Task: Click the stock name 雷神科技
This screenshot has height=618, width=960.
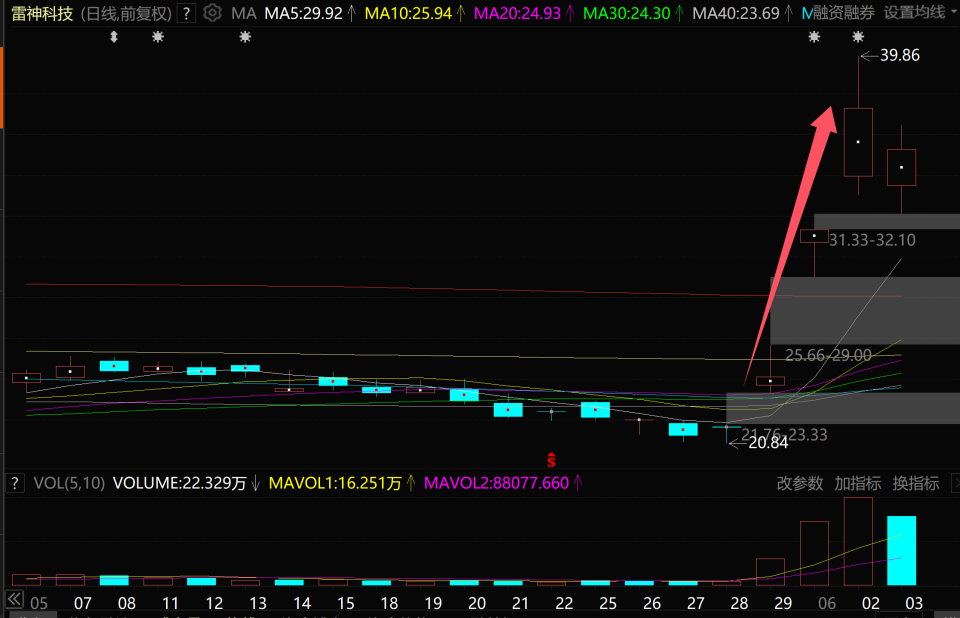Action: [x=42, y=13]
